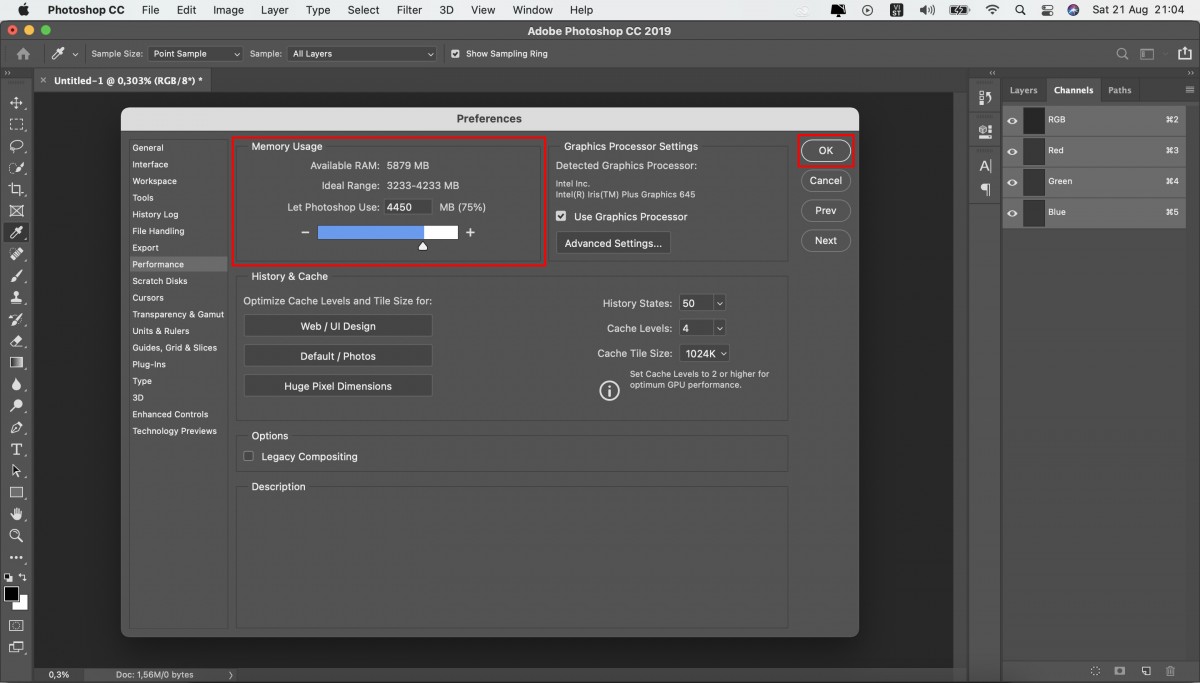
Task: Toggle Use Graphics Processor checkbox
Action: [x=561, y=216]
